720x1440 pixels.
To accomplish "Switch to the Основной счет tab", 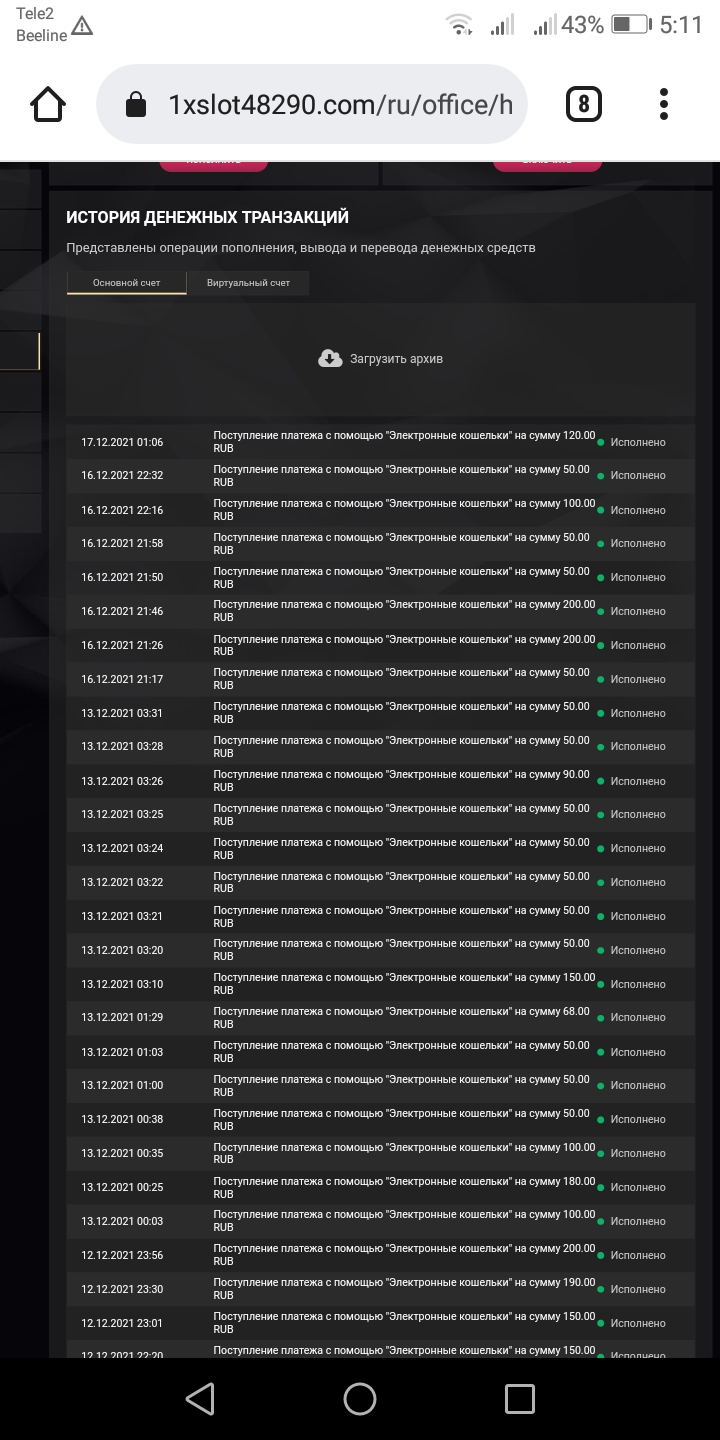I will coord(127,283).
